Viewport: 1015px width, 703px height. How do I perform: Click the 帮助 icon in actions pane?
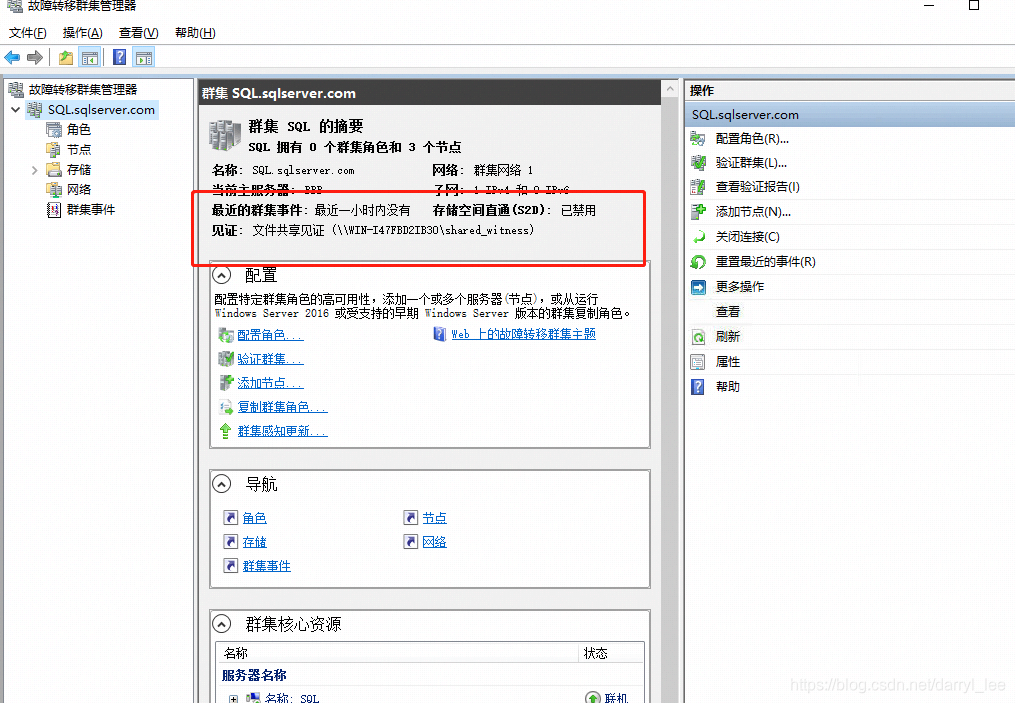[698, 386]
